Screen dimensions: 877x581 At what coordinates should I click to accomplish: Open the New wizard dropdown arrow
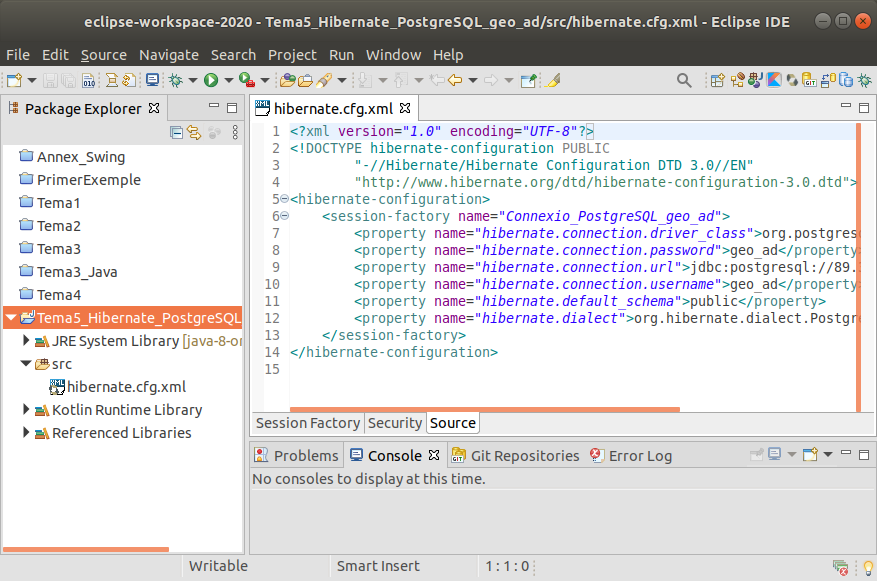pos(32,81)
